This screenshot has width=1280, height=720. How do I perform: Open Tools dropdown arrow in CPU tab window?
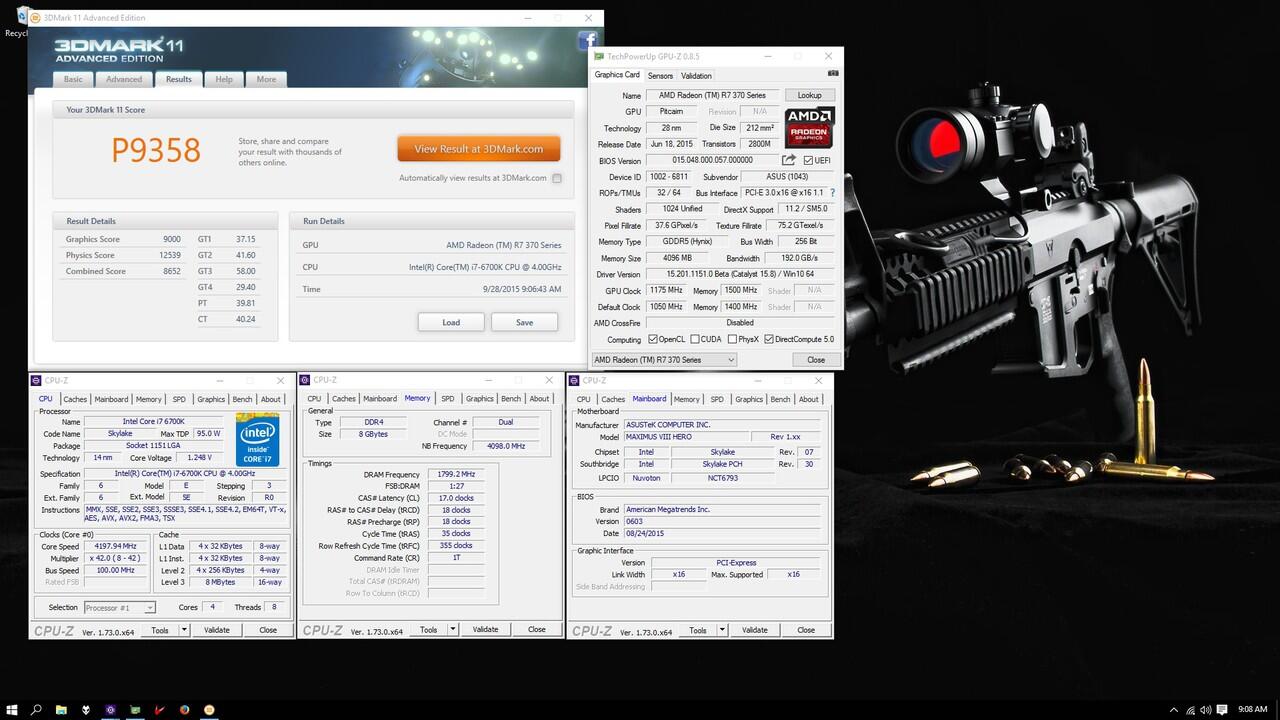point(184,630)
